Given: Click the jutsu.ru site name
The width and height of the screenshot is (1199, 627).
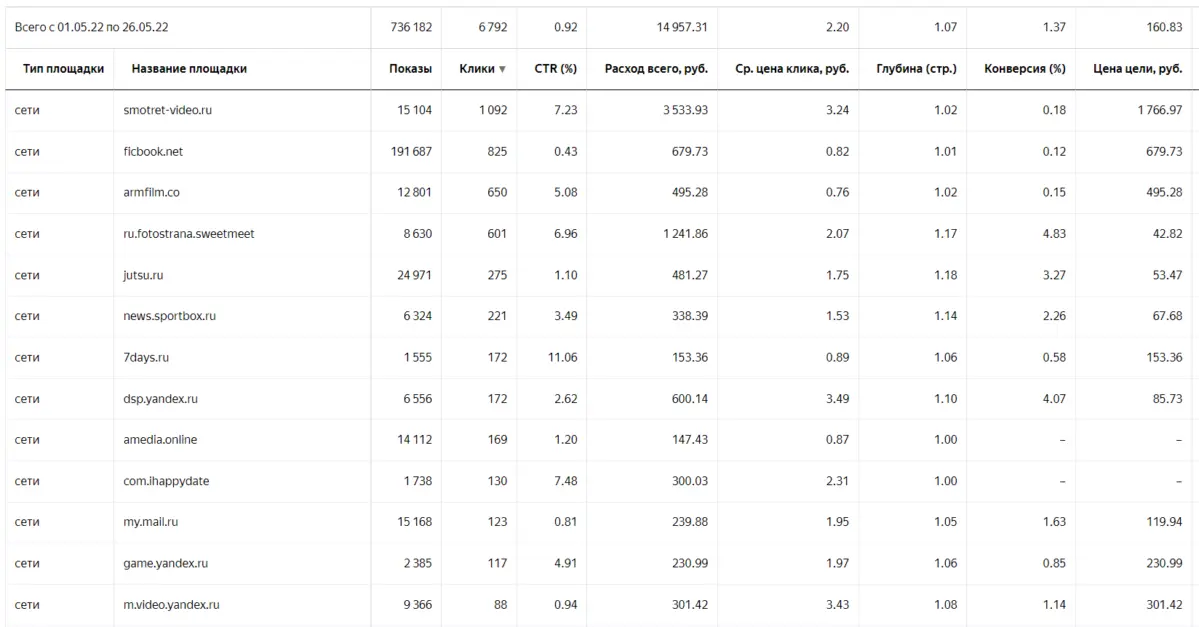Looking at the screenshot, I should [x=143, y=275].
